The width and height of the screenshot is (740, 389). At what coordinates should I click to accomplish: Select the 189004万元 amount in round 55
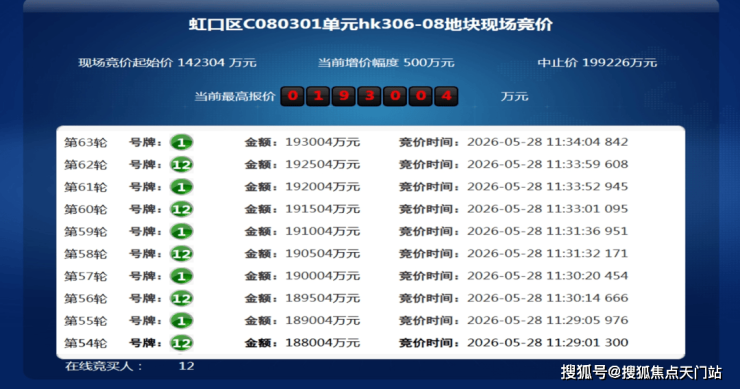pyautogui.click(x=322, y=320)
